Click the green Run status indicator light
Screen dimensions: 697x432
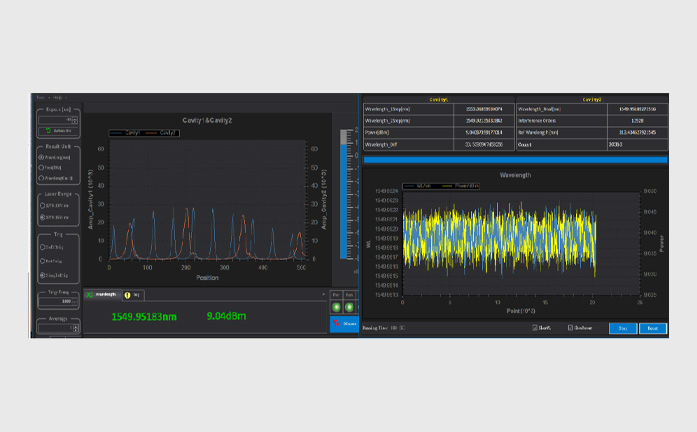tap(349, 307)
